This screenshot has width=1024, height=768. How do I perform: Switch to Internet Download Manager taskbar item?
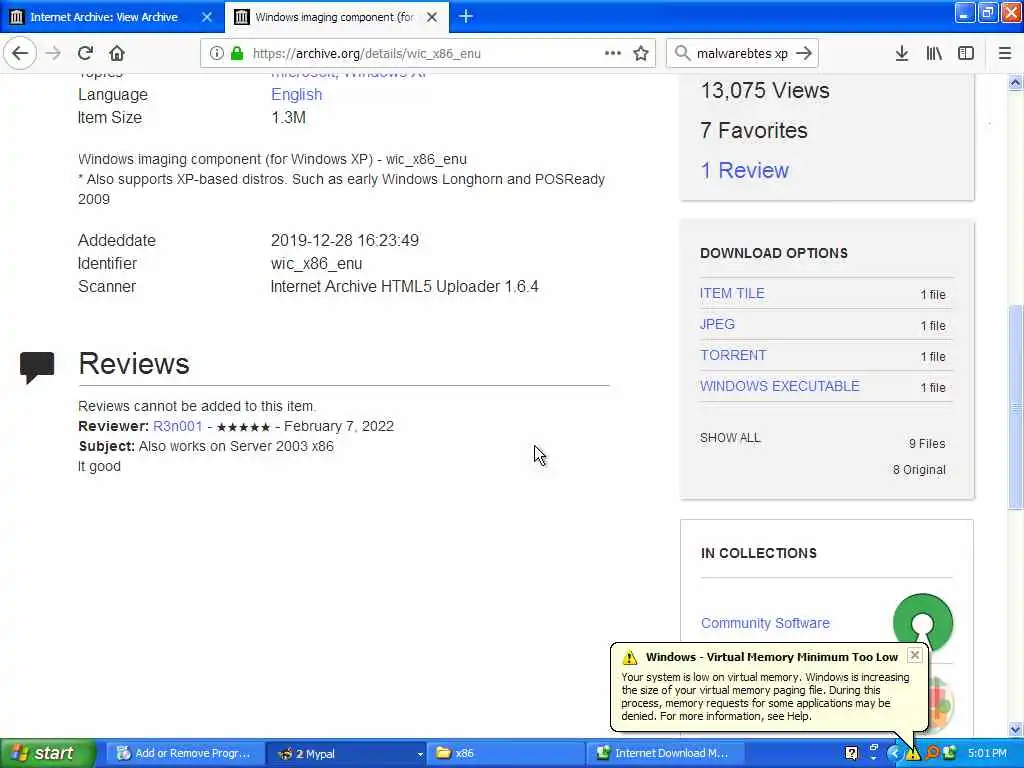tap(665, 753)
